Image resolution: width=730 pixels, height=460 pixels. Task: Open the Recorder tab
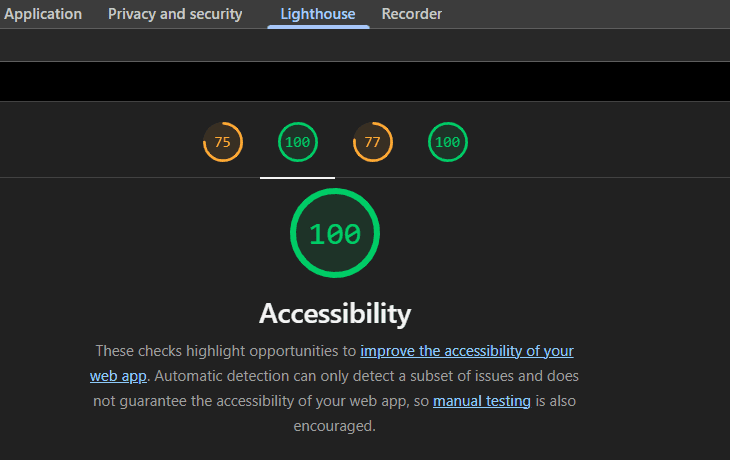[412, 14]
